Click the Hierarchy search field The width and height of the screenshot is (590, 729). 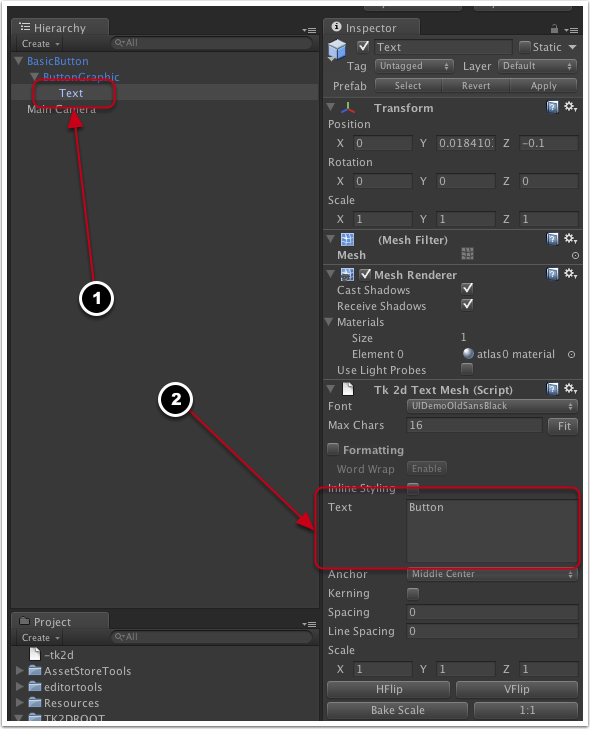[x=212, y=43]
